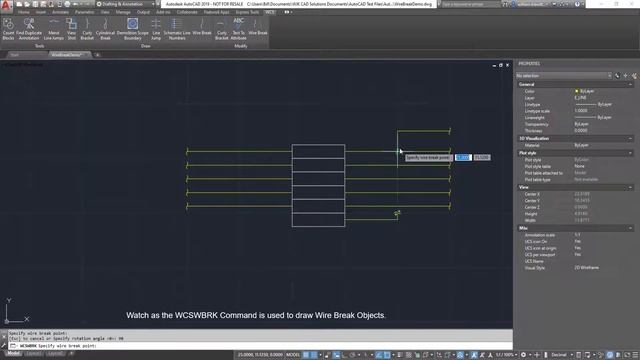The image size is (640, 360).
Task: Toggle MODEL space button in status bar
Action: coord(293,355)
